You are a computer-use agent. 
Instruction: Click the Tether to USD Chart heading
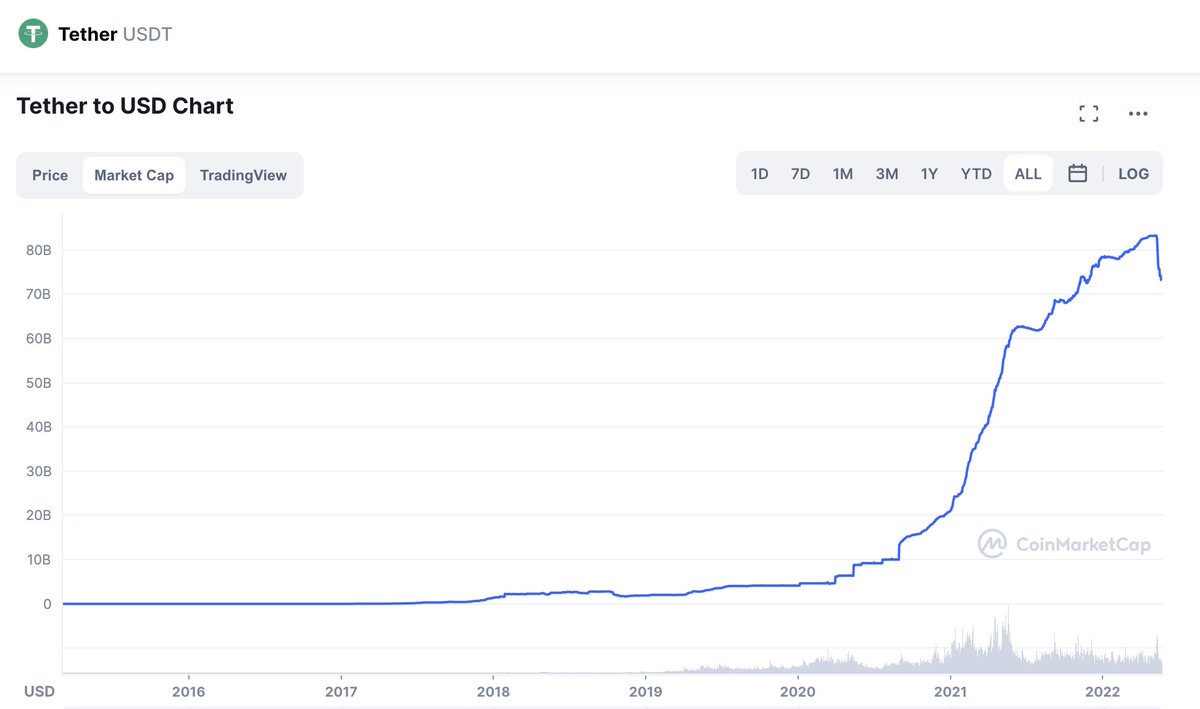pos(125,105)
